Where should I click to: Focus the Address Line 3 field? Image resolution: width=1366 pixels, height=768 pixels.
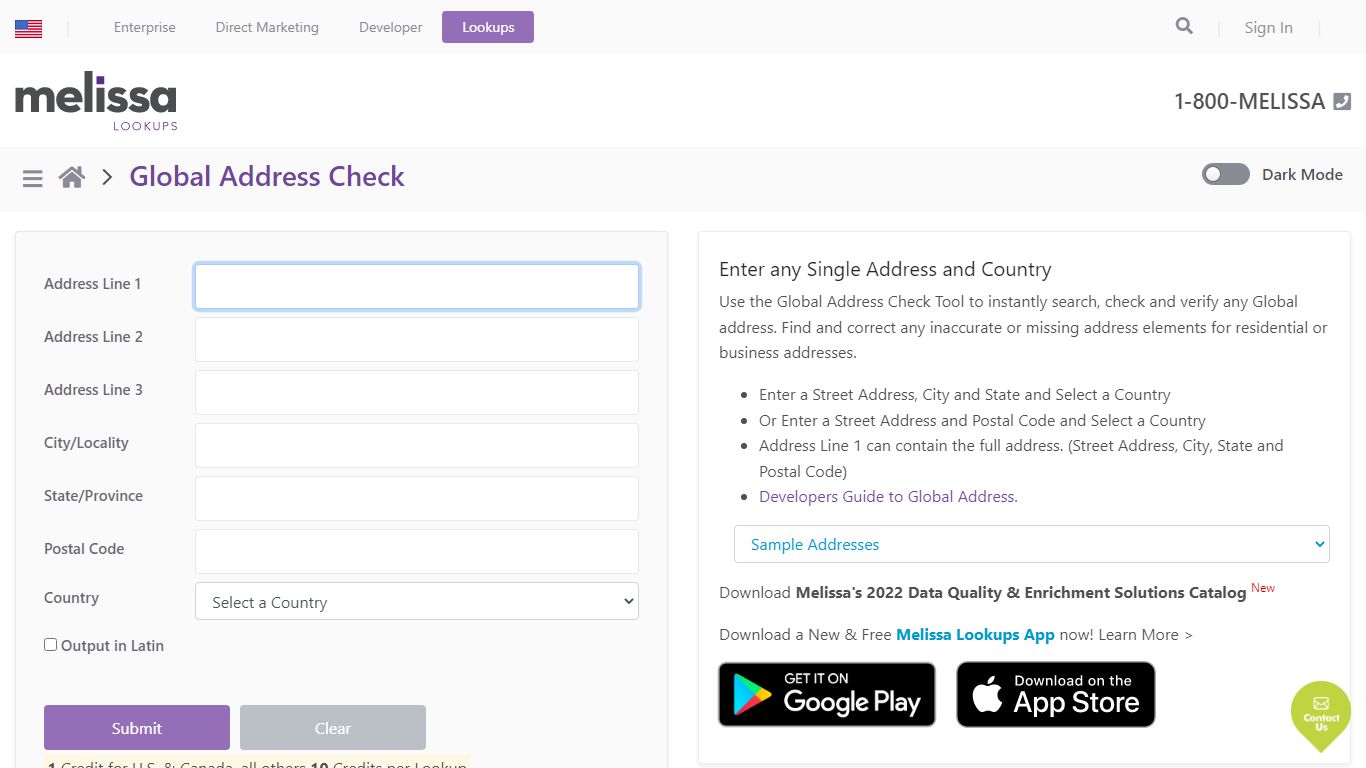coord(417,392)
